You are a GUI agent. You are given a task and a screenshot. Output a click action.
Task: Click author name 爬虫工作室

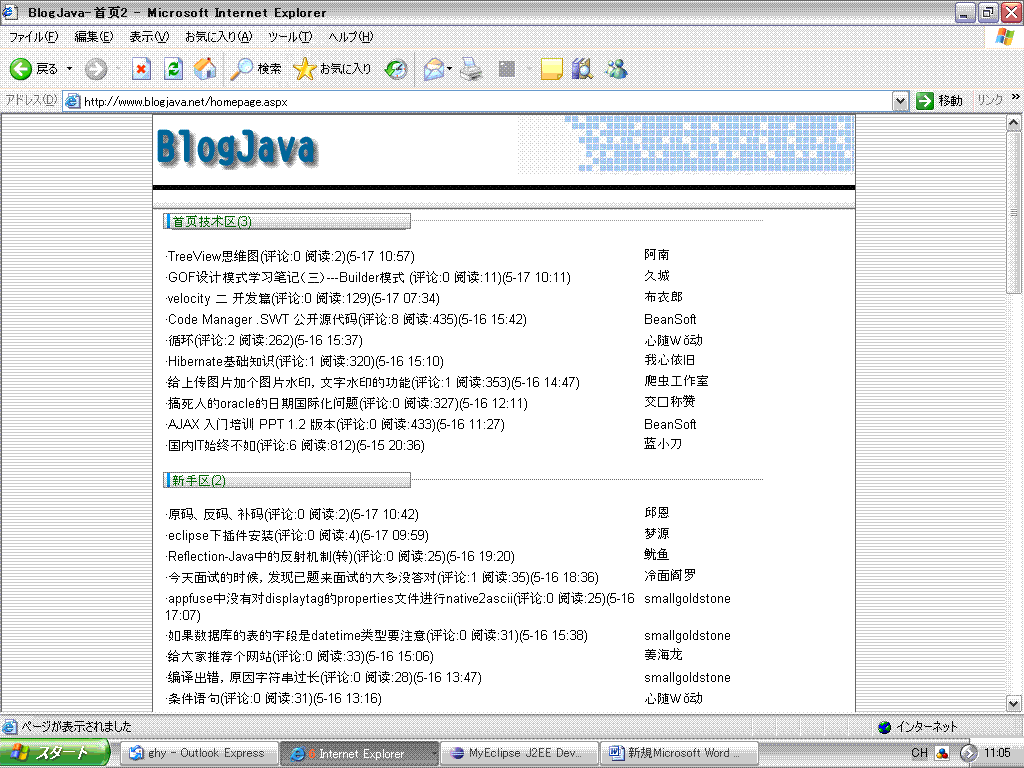coord(676,381)
